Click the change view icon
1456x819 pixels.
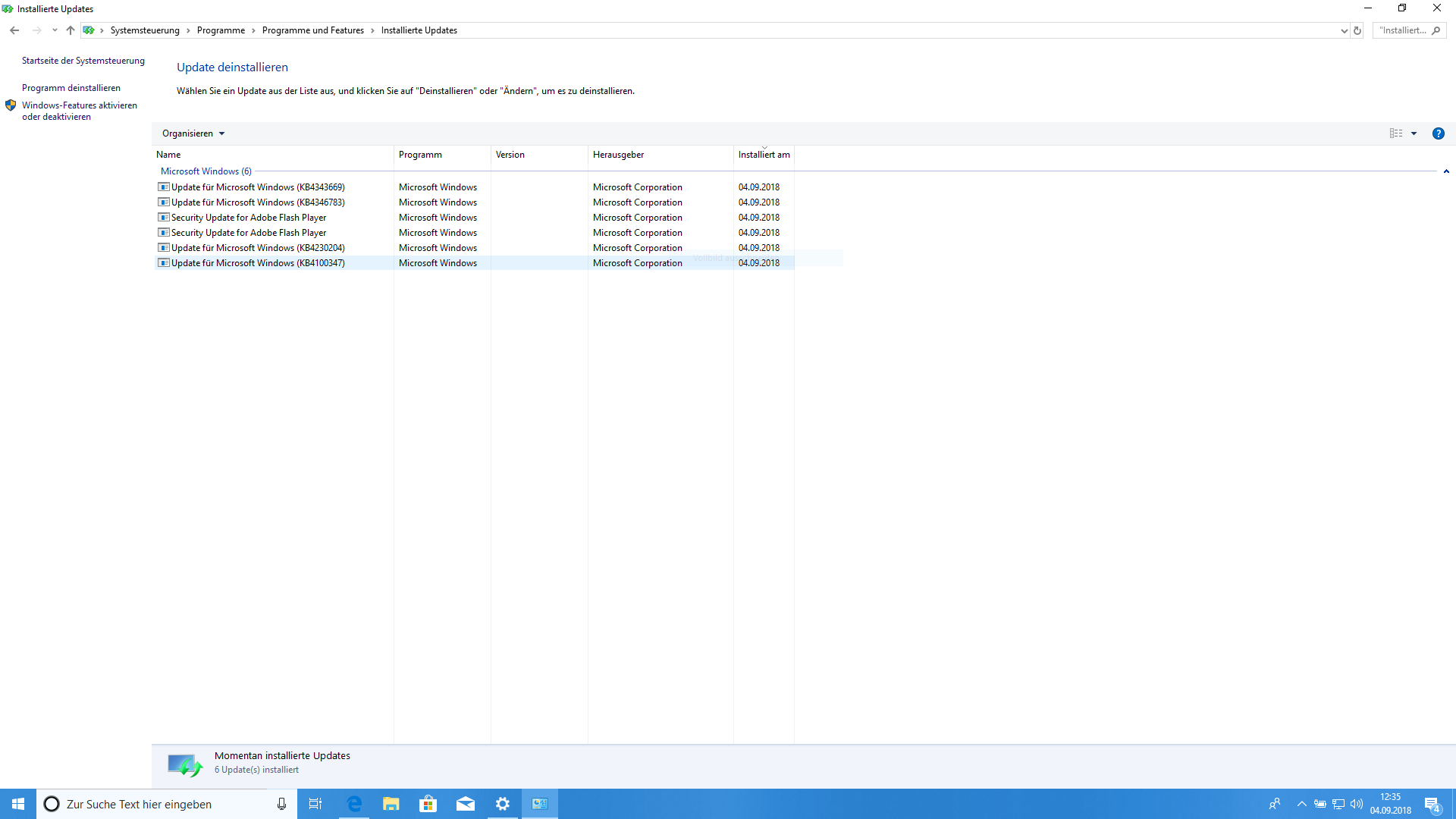click(1395, 133)
